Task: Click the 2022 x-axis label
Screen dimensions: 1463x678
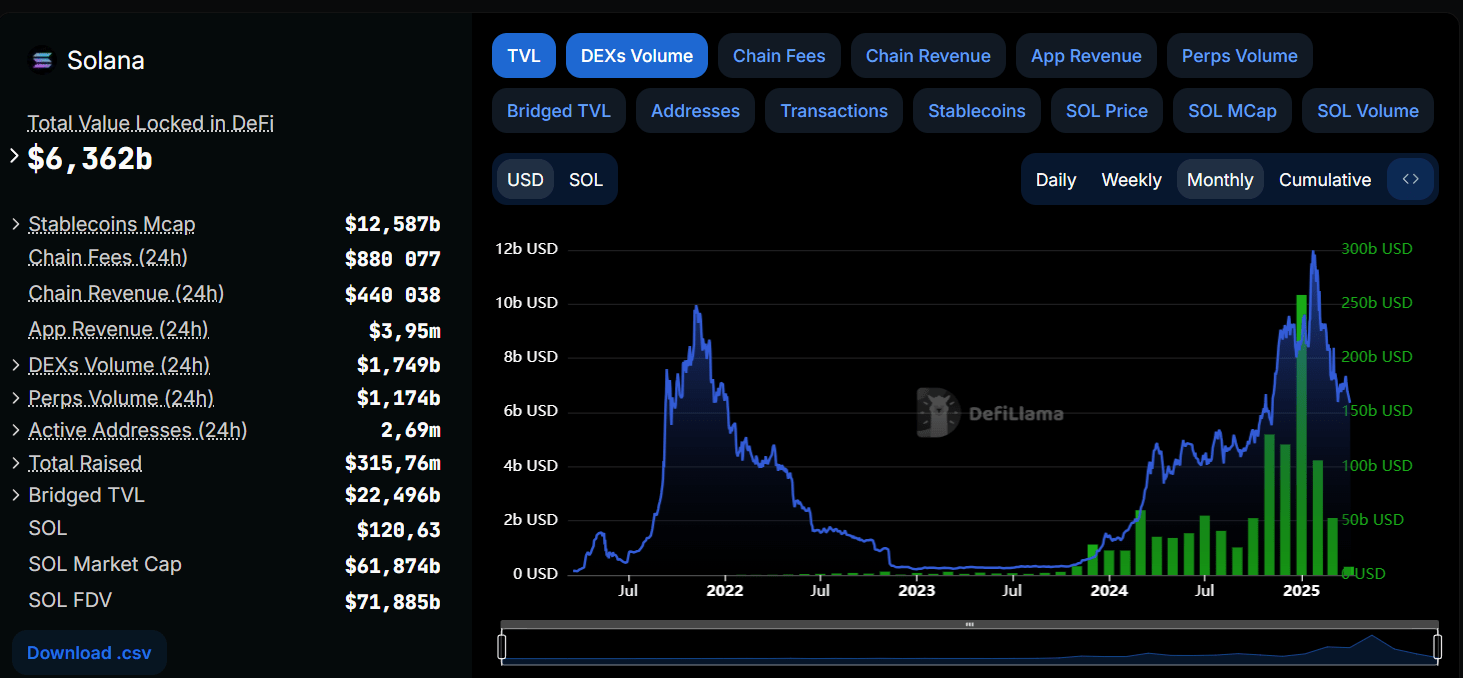Action: (725, 591)
